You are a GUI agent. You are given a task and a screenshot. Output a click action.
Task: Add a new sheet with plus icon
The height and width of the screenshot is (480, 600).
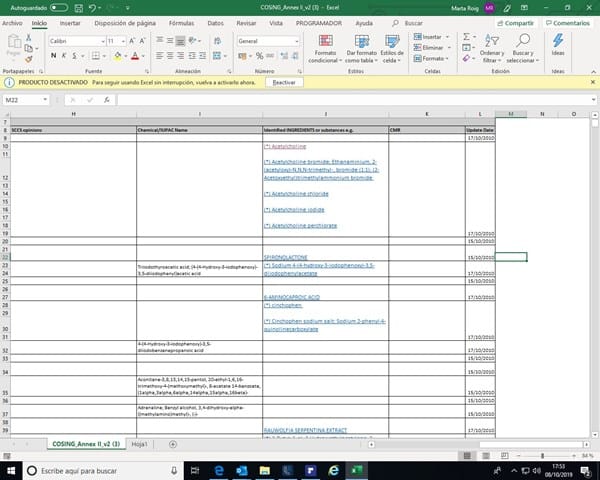point(172,443)
